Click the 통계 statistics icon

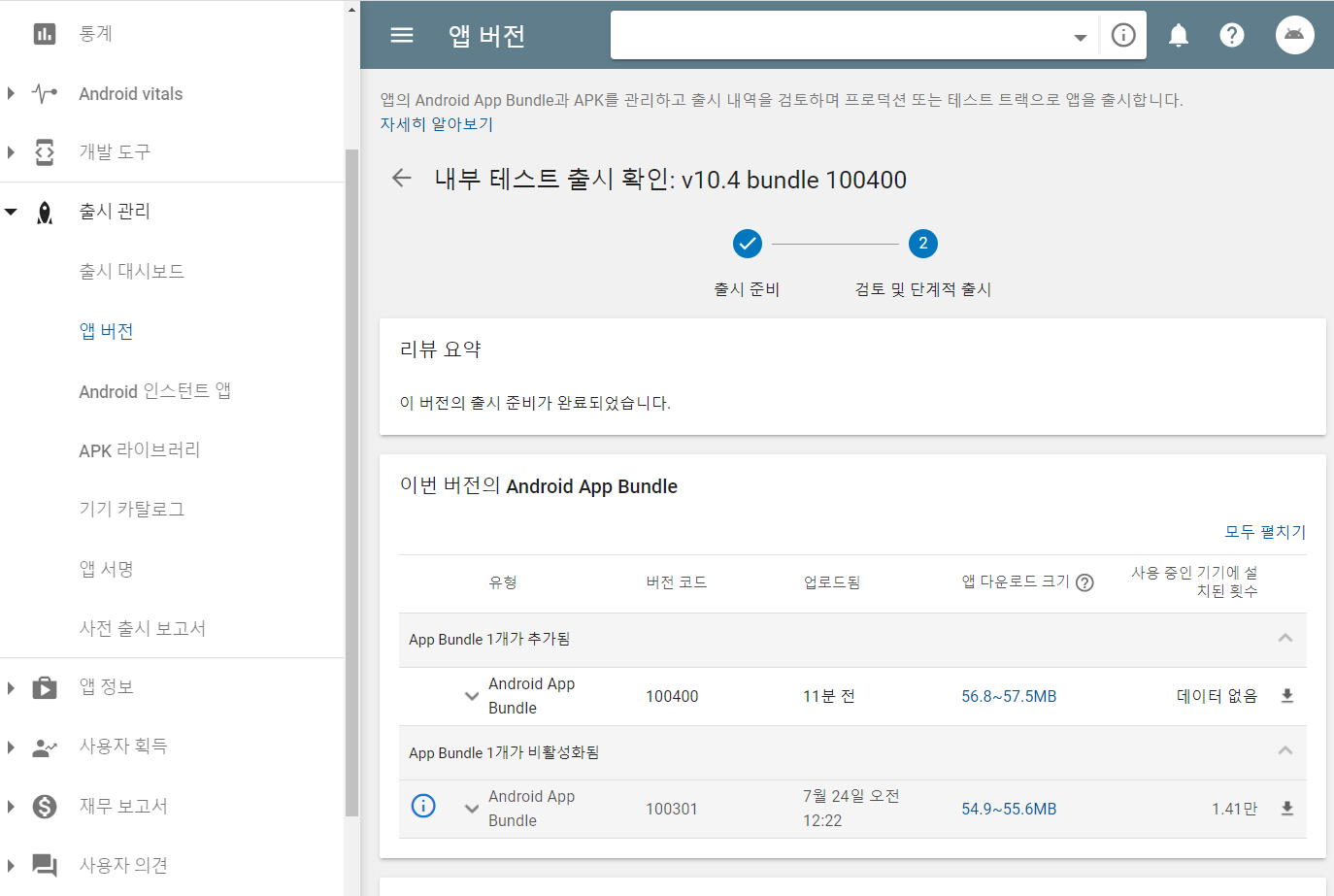pyautogui.click(x=45, y=34)
